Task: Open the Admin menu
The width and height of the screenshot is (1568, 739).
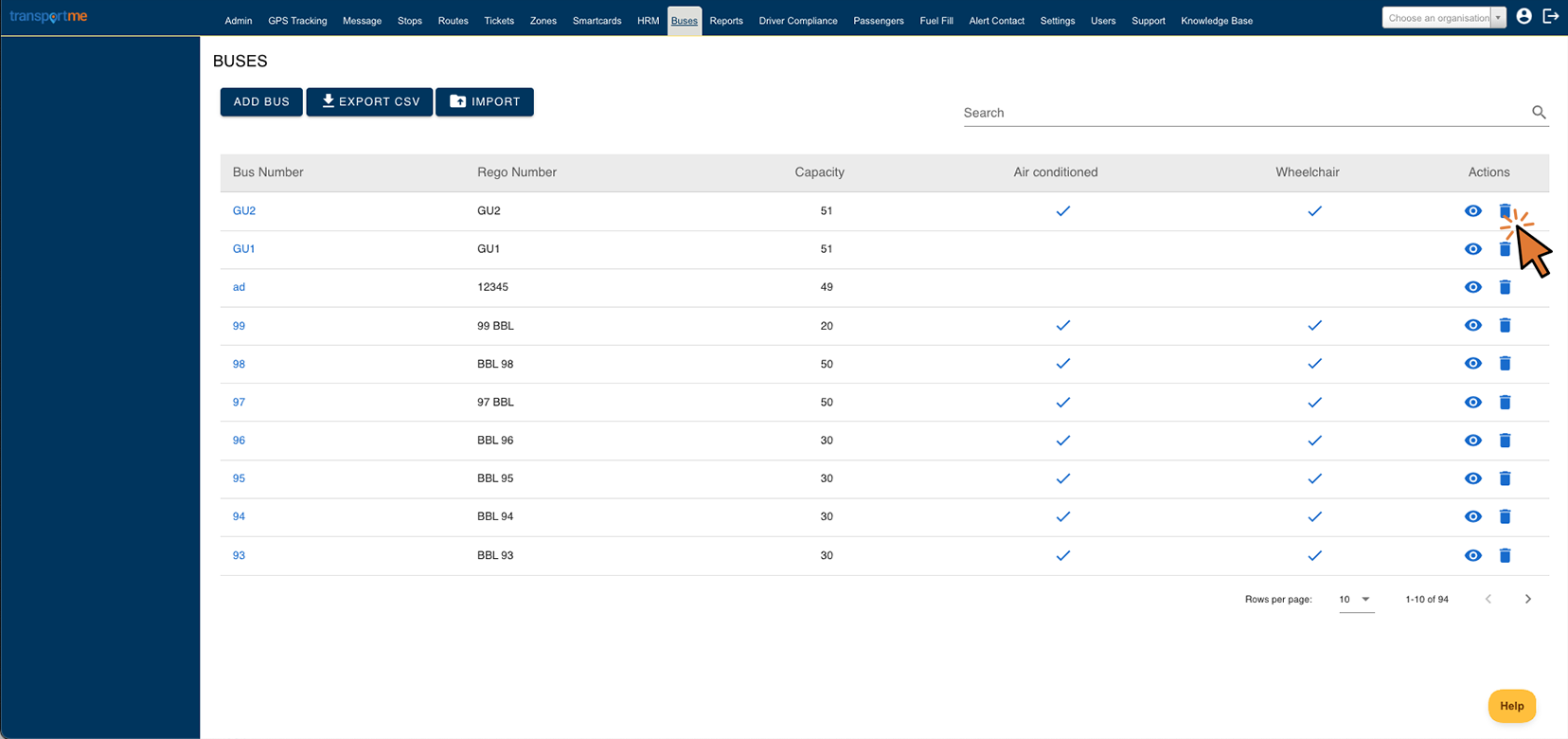Action: tap(239, 21)
